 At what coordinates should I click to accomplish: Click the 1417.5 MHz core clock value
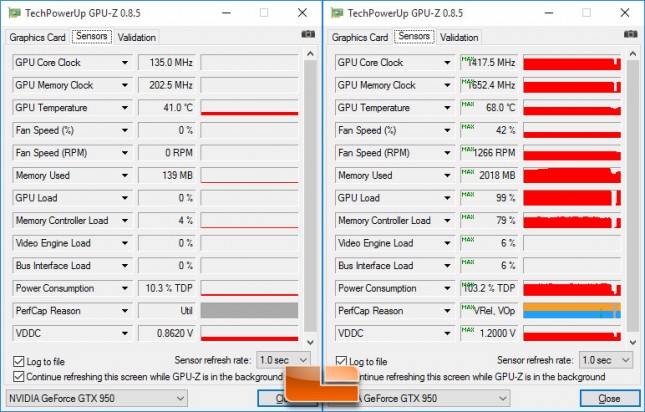click(489, 62)
